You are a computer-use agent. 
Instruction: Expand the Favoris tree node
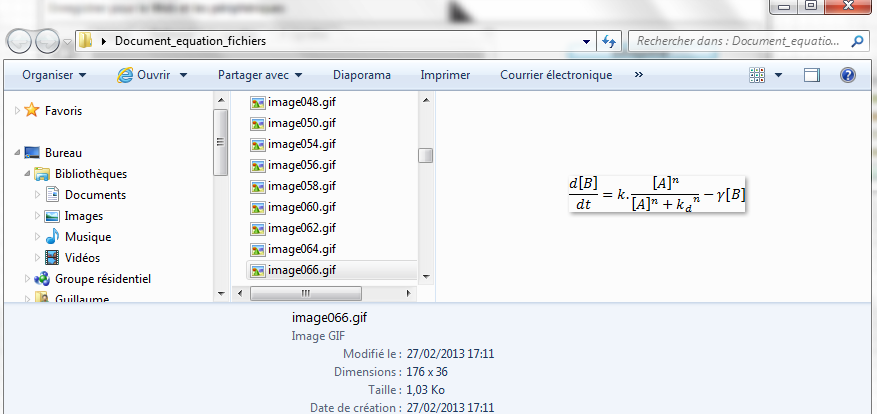[16, 111]
